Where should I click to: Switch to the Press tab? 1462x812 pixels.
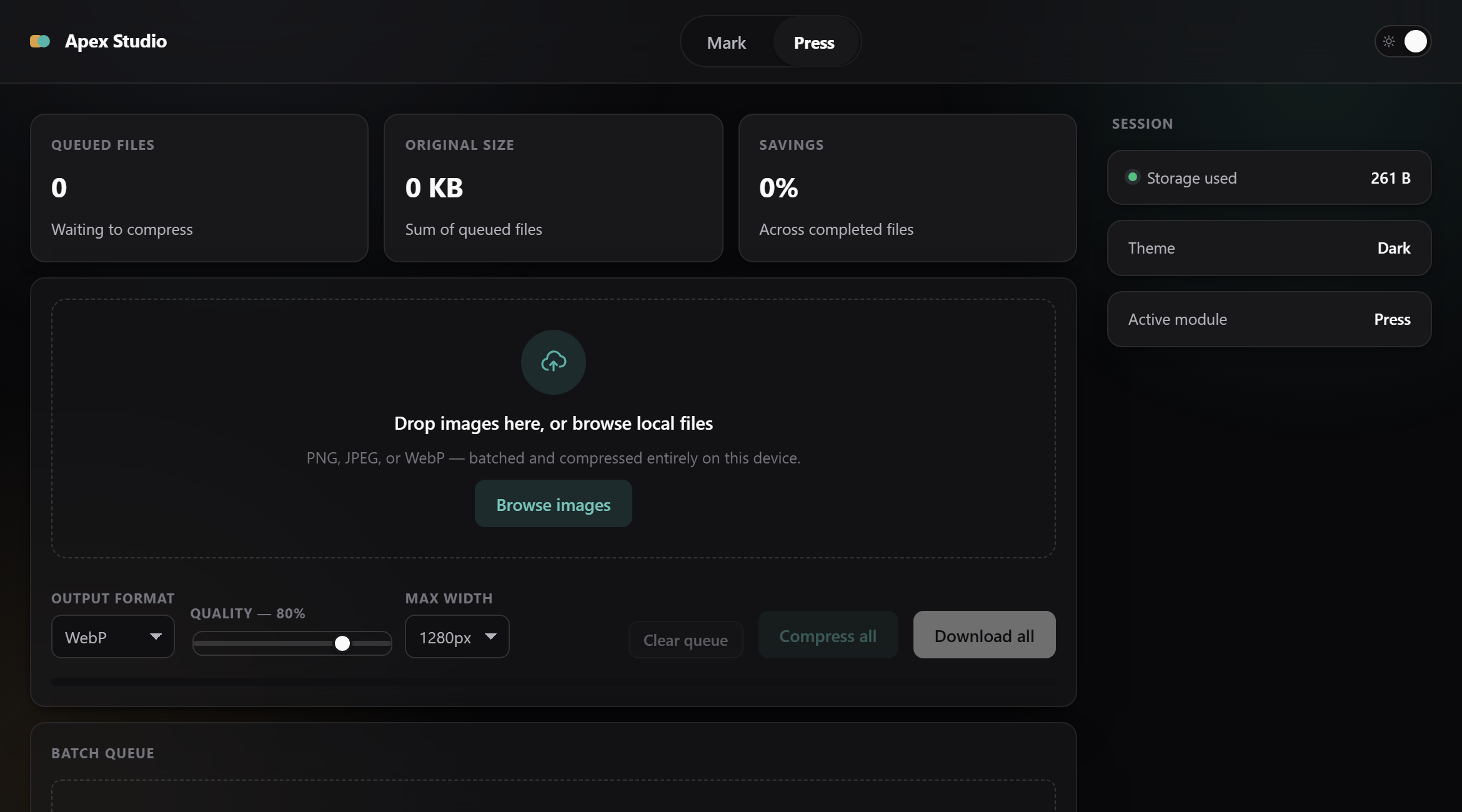(x=814, y=42)
